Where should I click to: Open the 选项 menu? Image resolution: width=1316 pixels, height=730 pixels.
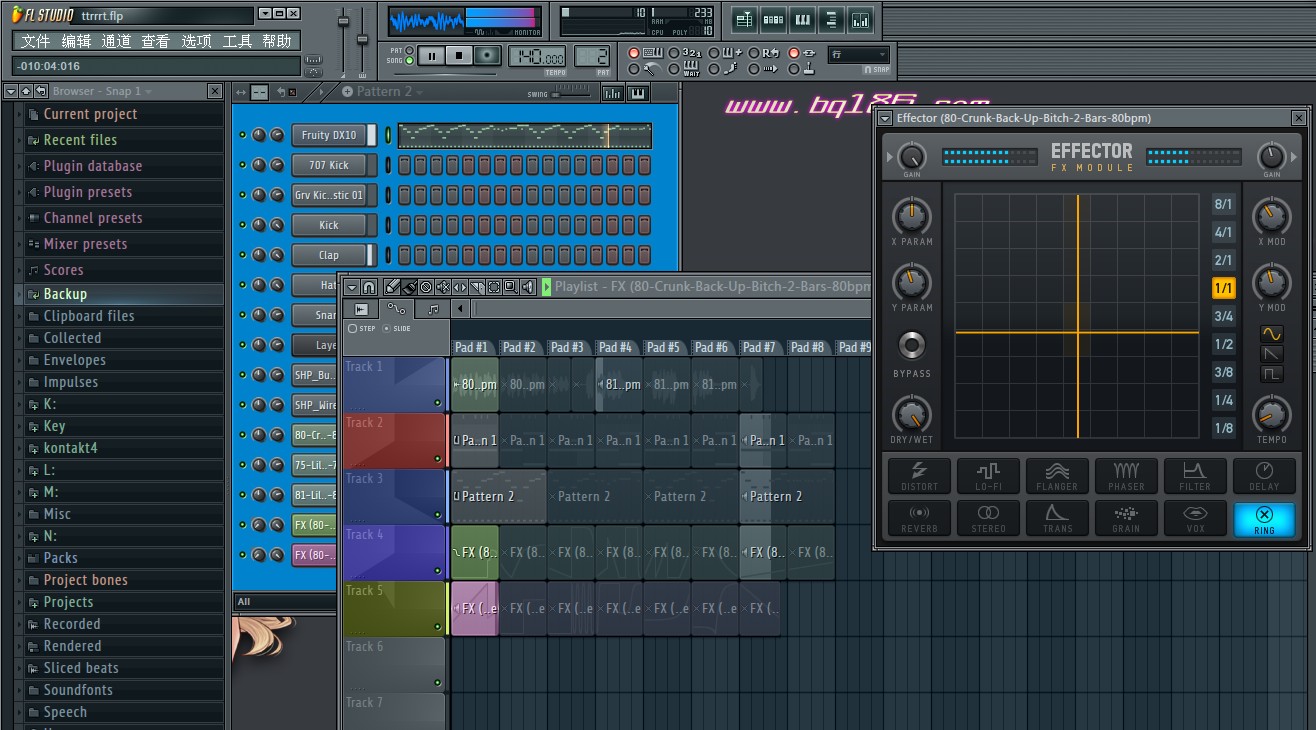pyautogui.click(x=196, y=41)
